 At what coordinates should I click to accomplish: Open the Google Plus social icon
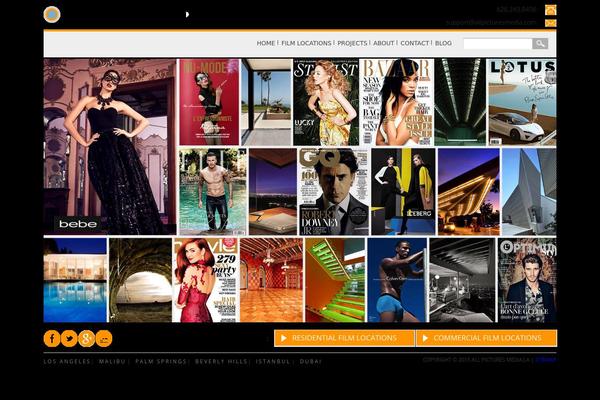click(86, 338)
